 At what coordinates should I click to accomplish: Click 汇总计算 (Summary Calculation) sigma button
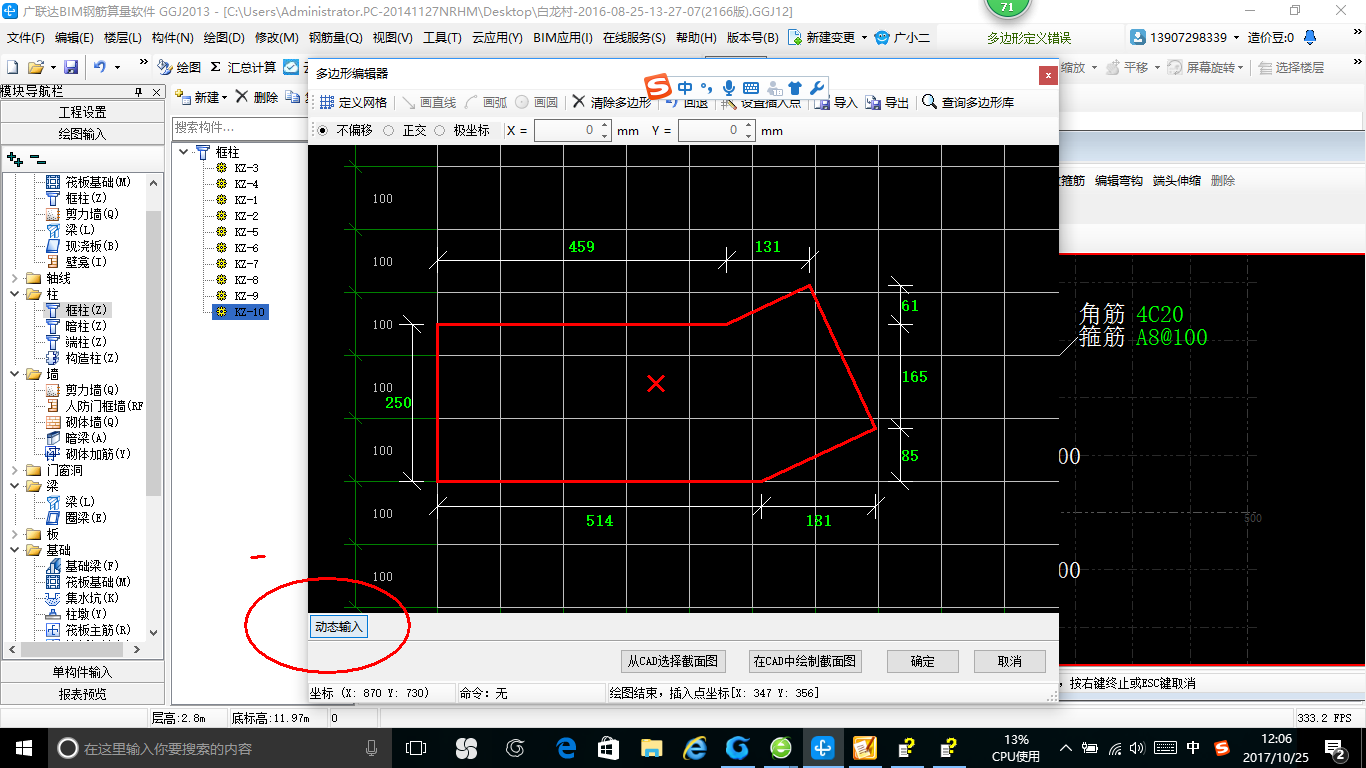(243, 67)
